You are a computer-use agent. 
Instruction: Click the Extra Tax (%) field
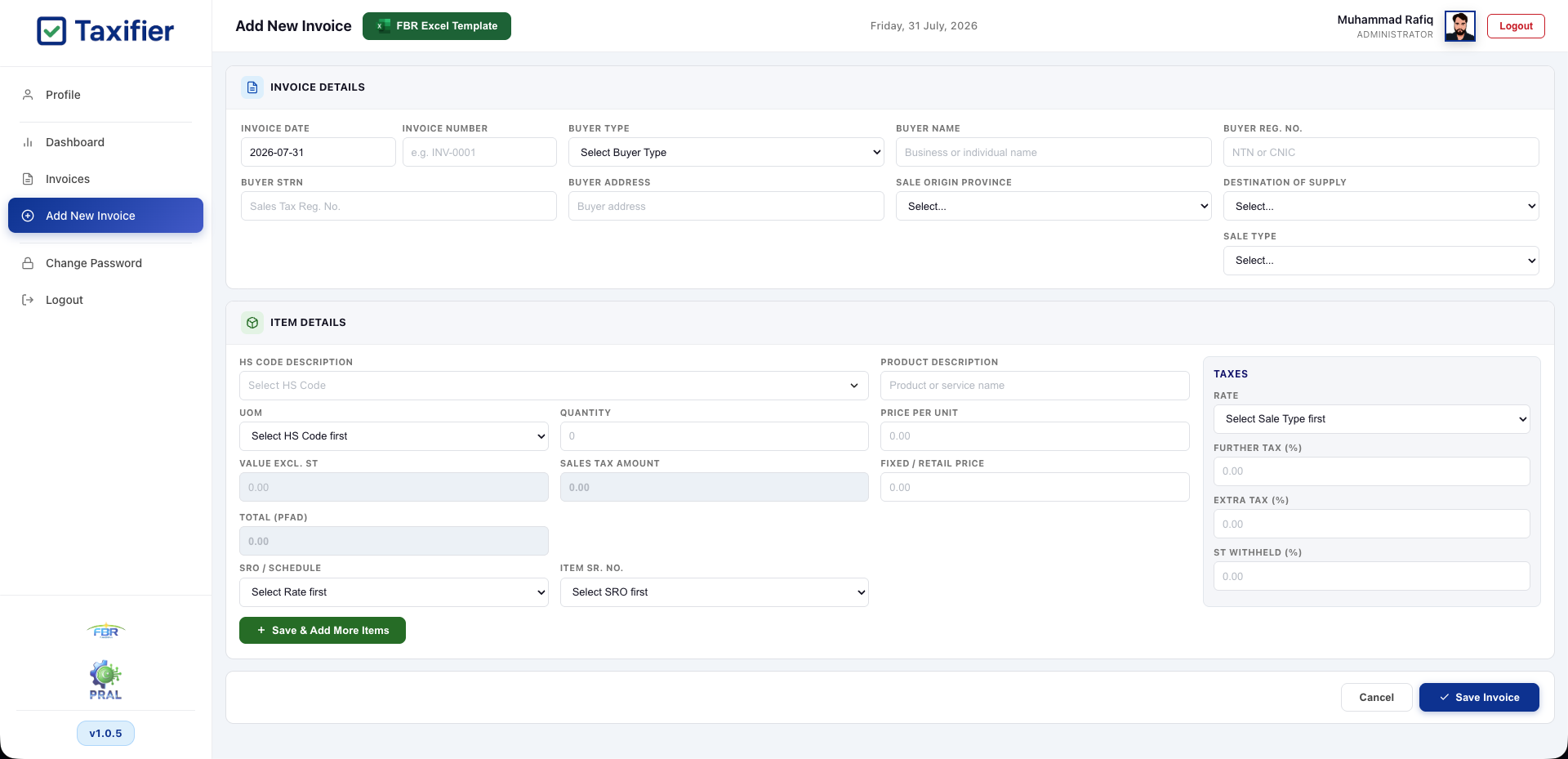[x=1372, y=524]
